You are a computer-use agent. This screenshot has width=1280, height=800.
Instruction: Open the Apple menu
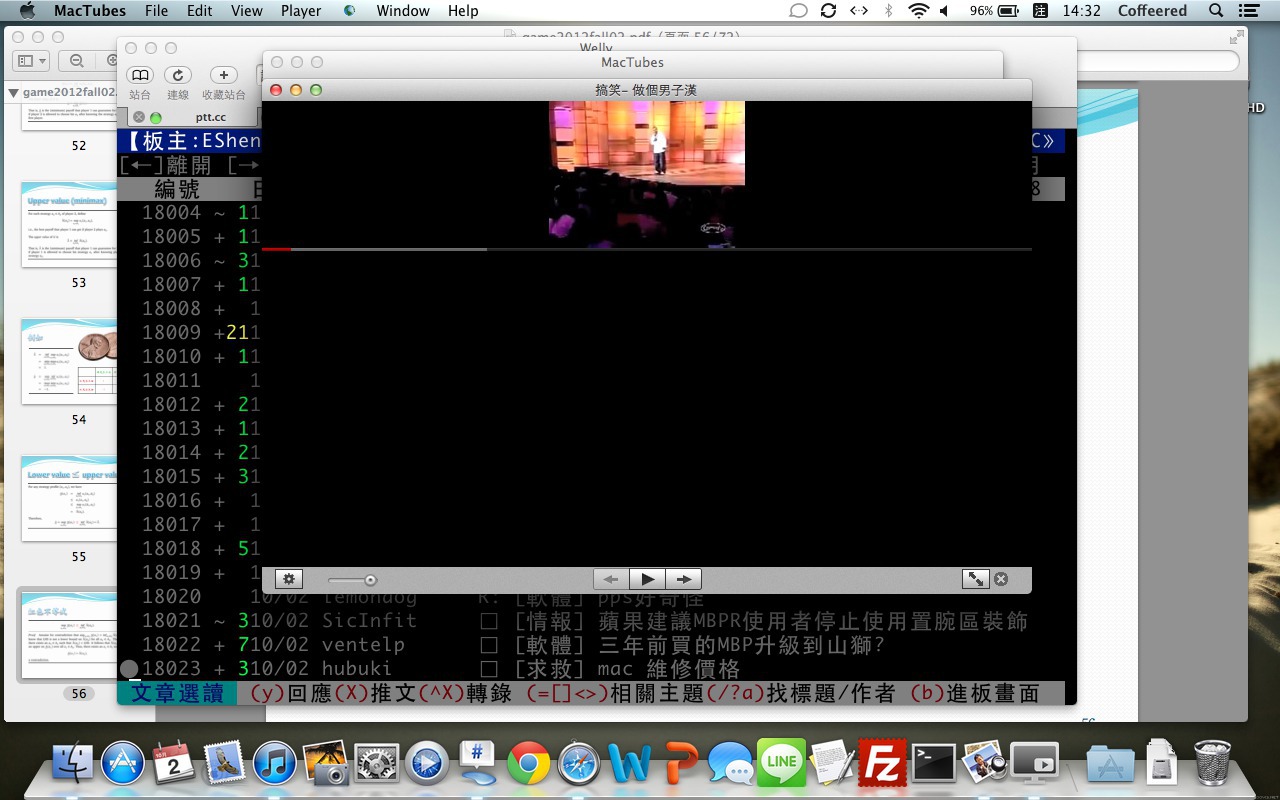(27, 11)
